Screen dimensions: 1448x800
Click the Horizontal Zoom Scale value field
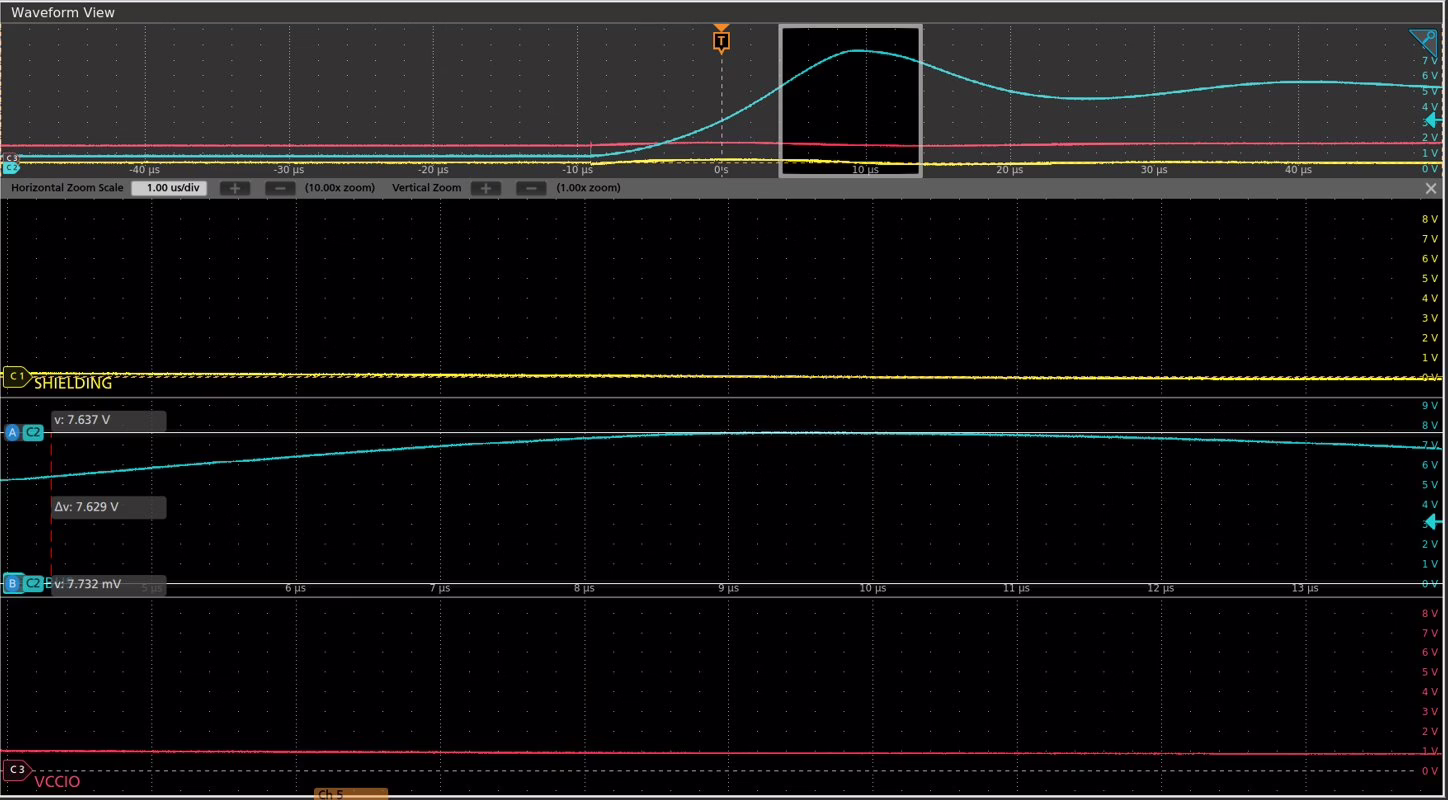pyautogui.click(x=169, y=188)
